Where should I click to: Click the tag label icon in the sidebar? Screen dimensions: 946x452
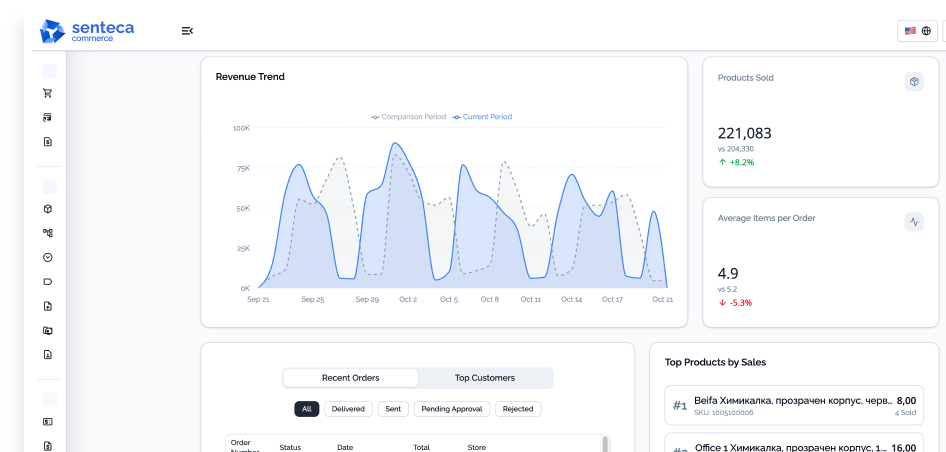click(x=48, y=282)
